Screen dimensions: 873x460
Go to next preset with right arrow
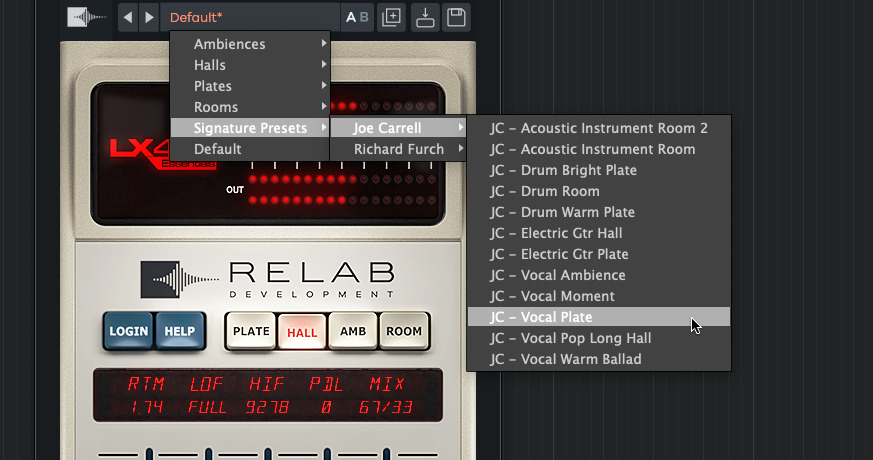[x=149, y=18]
